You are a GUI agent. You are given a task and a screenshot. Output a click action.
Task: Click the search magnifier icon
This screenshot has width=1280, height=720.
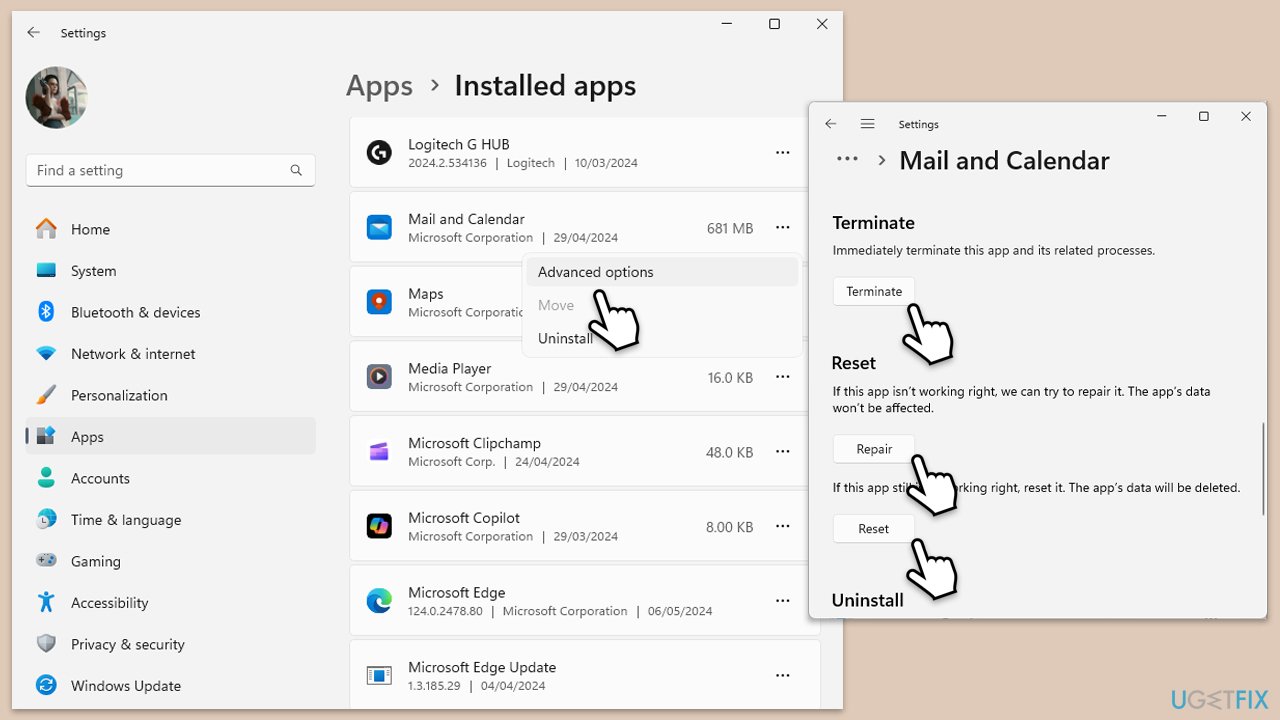point(296,170)
